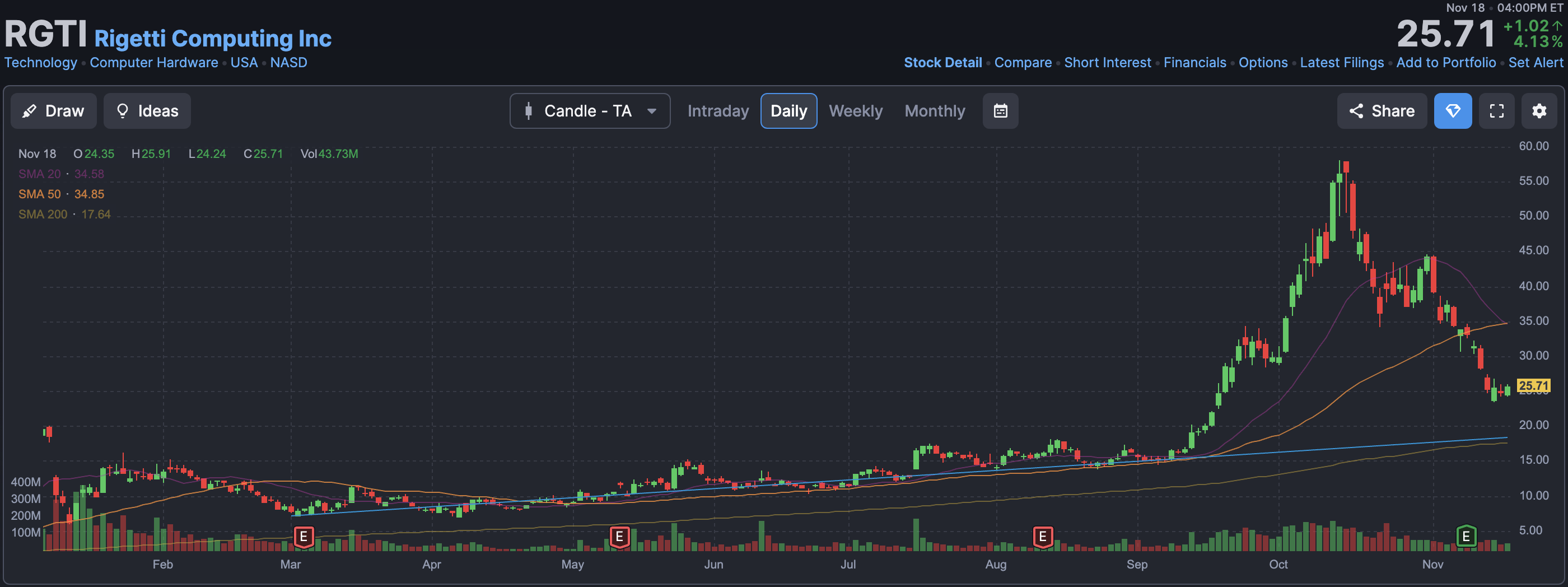Screen dimensions: 1568x587
Task: Click the SMA 20 indicator label
Action: click(40, 174)
